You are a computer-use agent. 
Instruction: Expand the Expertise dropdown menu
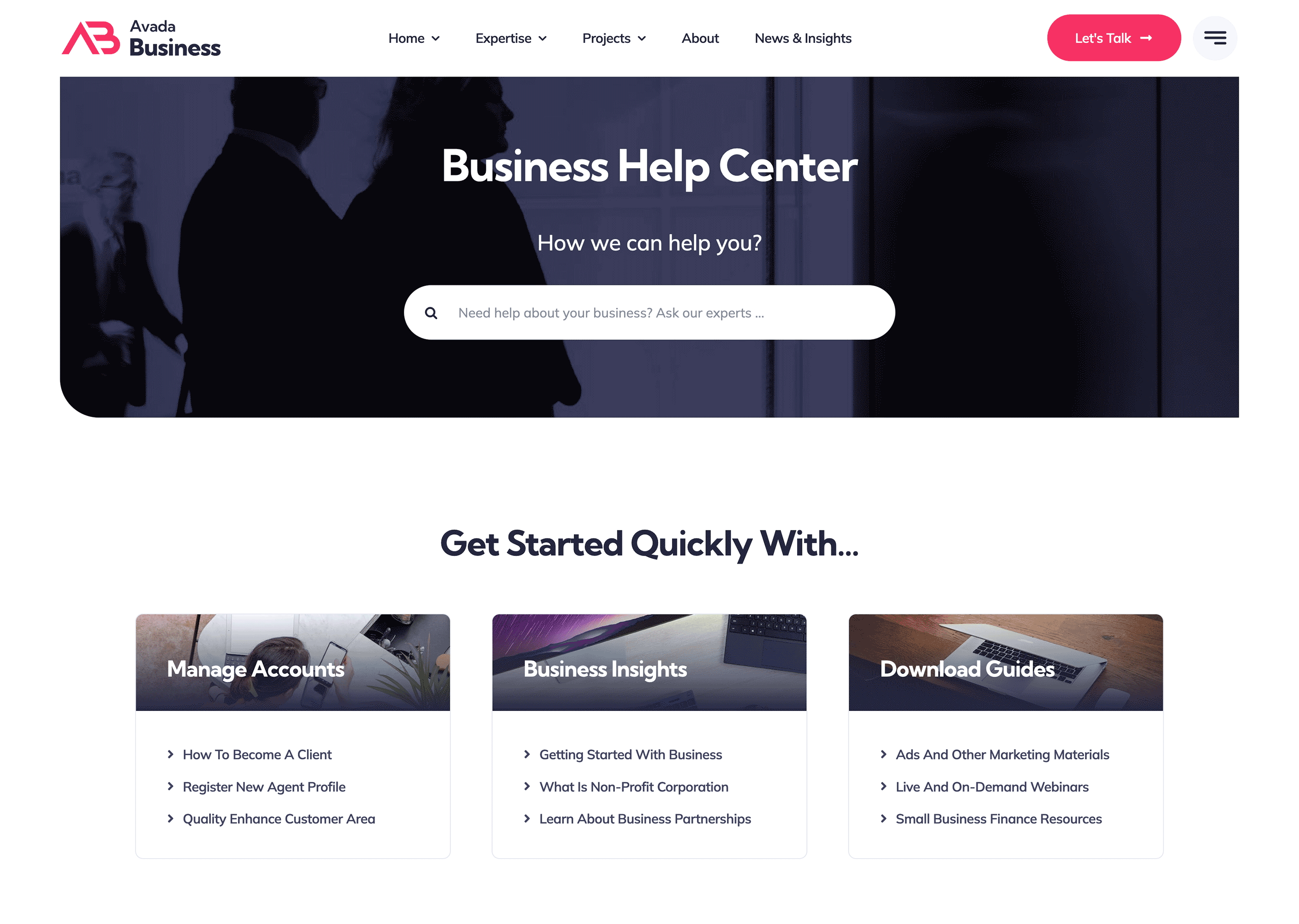tap(511, 38)
